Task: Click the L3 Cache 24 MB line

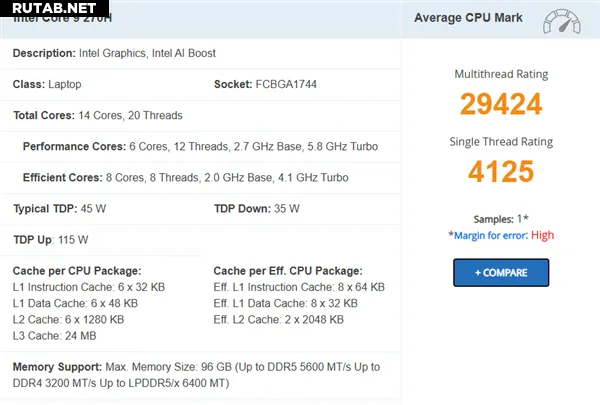Action: coord(54,336)
